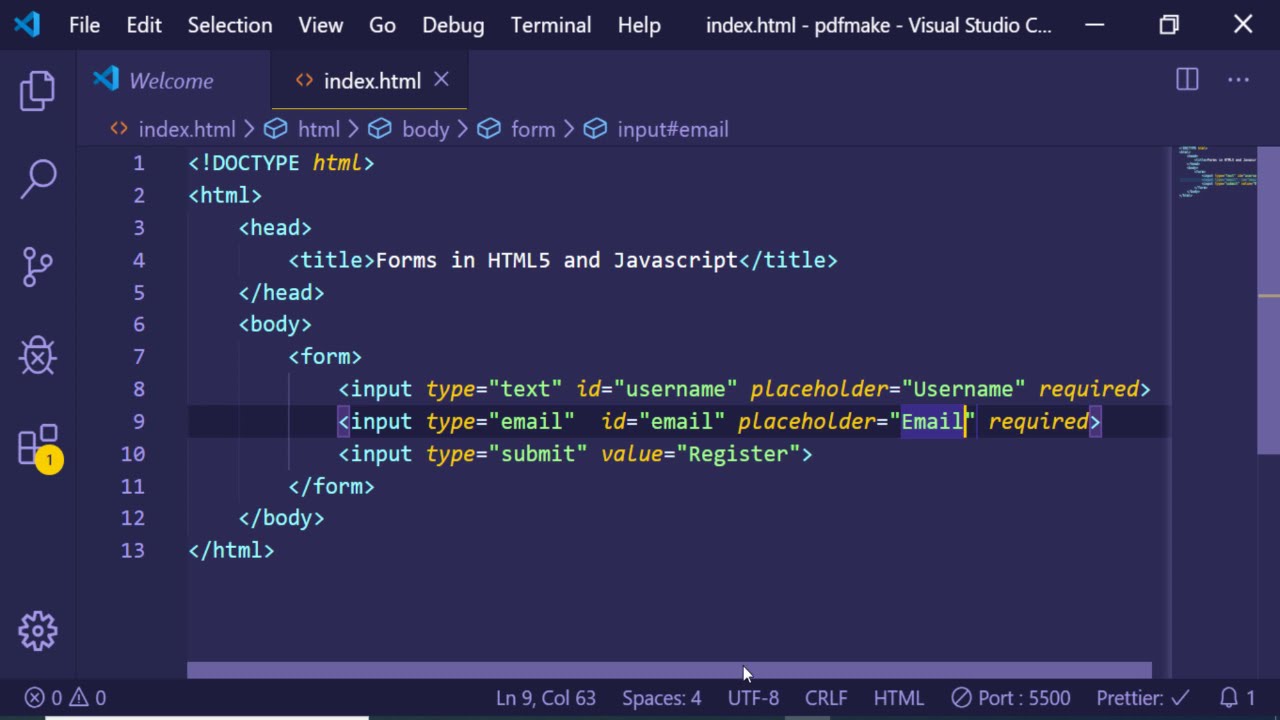
Task: Click the title text Forms in HTML5 and Javascript
Action: (x=557, y=260)
